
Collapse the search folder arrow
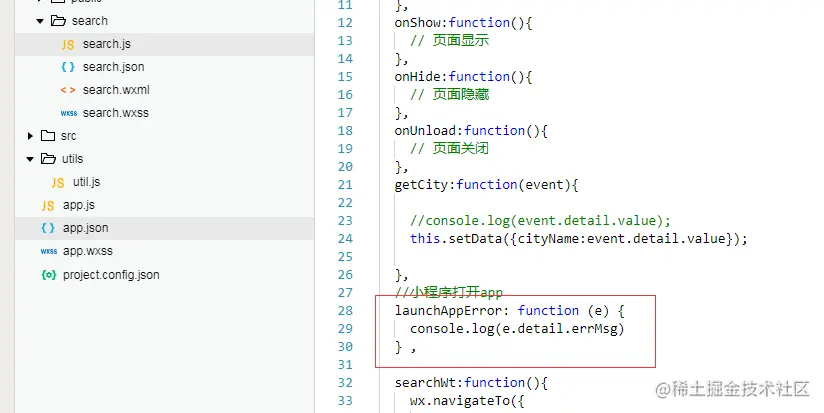[40, 22]
